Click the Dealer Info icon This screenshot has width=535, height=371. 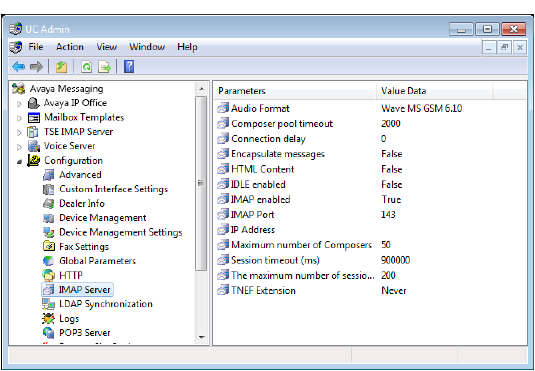pyautogui.click(x=48, y=203)
